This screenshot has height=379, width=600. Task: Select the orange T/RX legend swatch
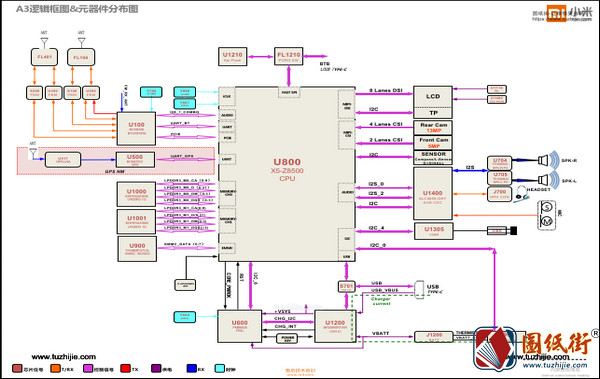56,368
